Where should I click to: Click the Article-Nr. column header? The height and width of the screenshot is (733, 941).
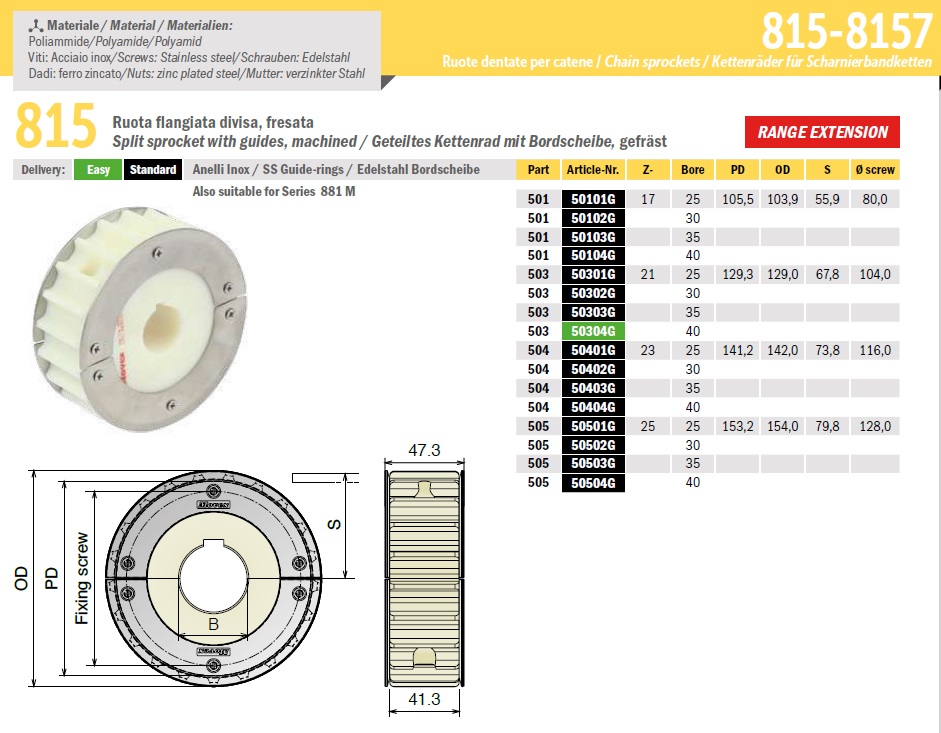point(594,170)
